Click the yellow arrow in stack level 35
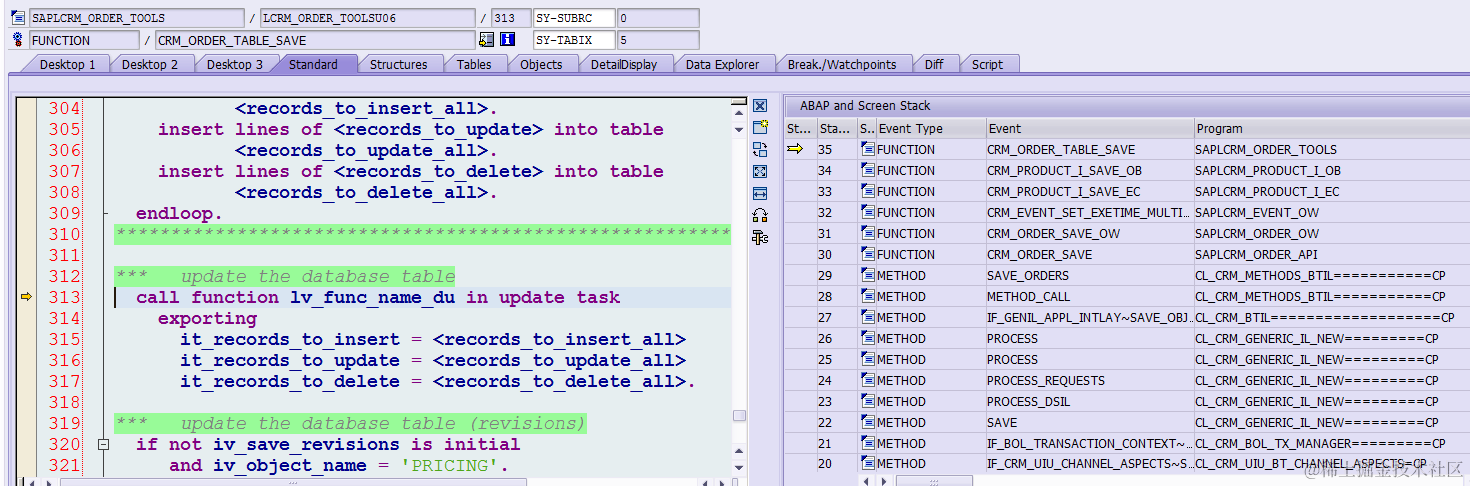The height and width of the screenshot is (486, 1470). pos(796,149)
